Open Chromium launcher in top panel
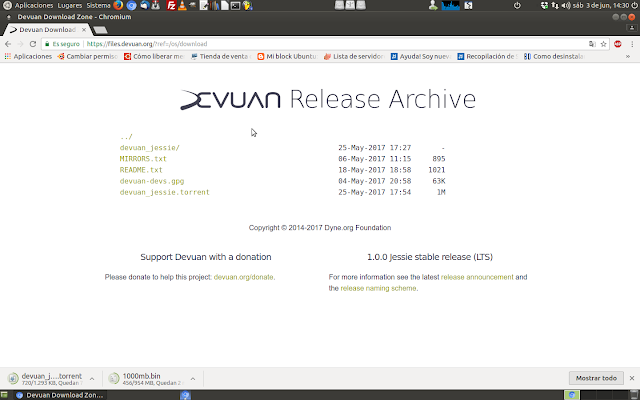Screen dimensions: 640x400 tap(131, 5)
